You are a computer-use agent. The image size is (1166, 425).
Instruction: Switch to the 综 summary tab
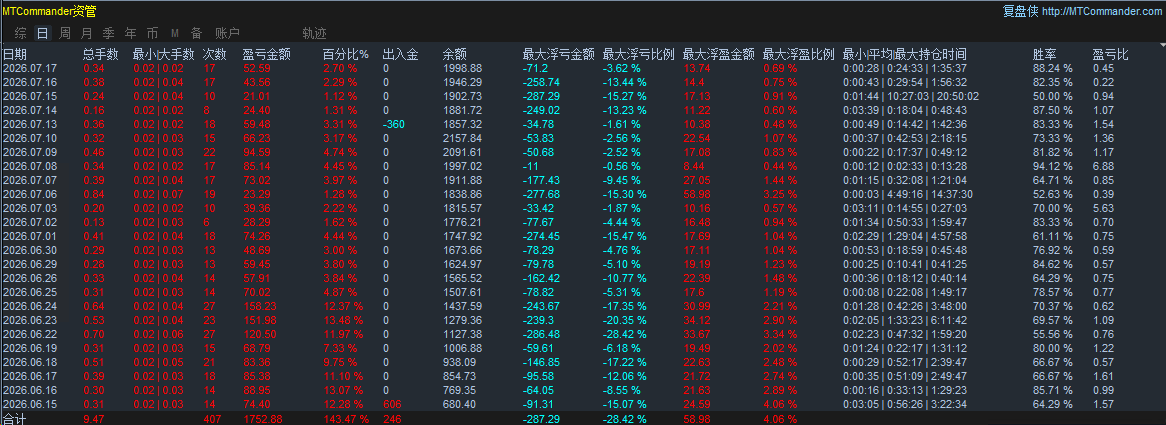[x=21, y=33]
